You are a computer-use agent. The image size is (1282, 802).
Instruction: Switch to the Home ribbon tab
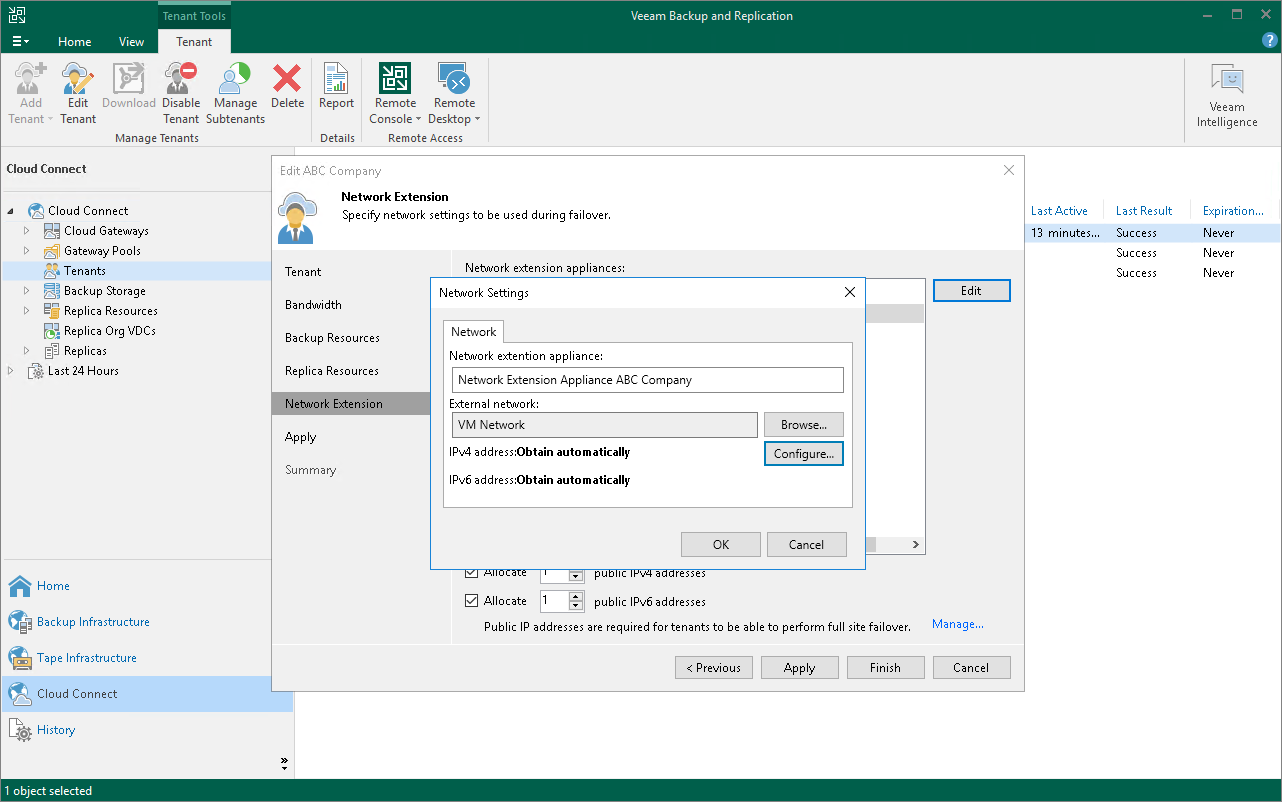click(74, 42)
